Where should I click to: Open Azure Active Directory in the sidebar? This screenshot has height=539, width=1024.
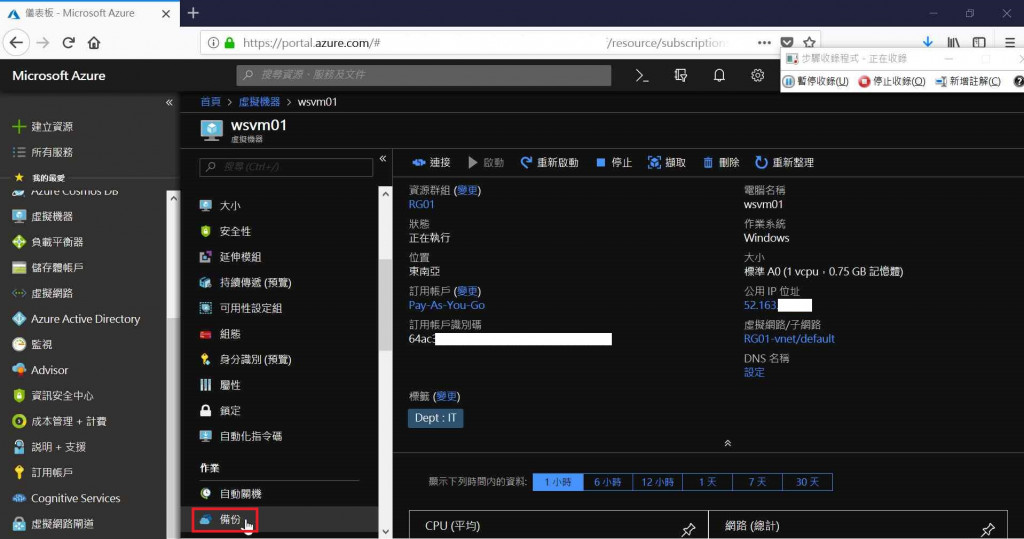76,319
